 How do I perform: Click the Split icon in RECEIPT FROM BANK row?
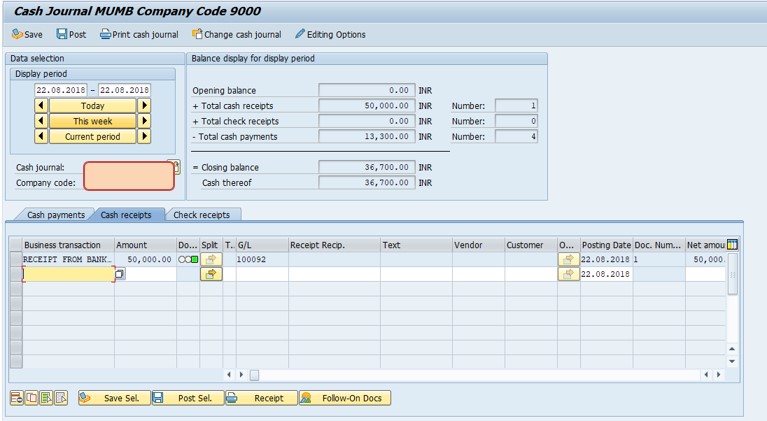tap(211, 259)
